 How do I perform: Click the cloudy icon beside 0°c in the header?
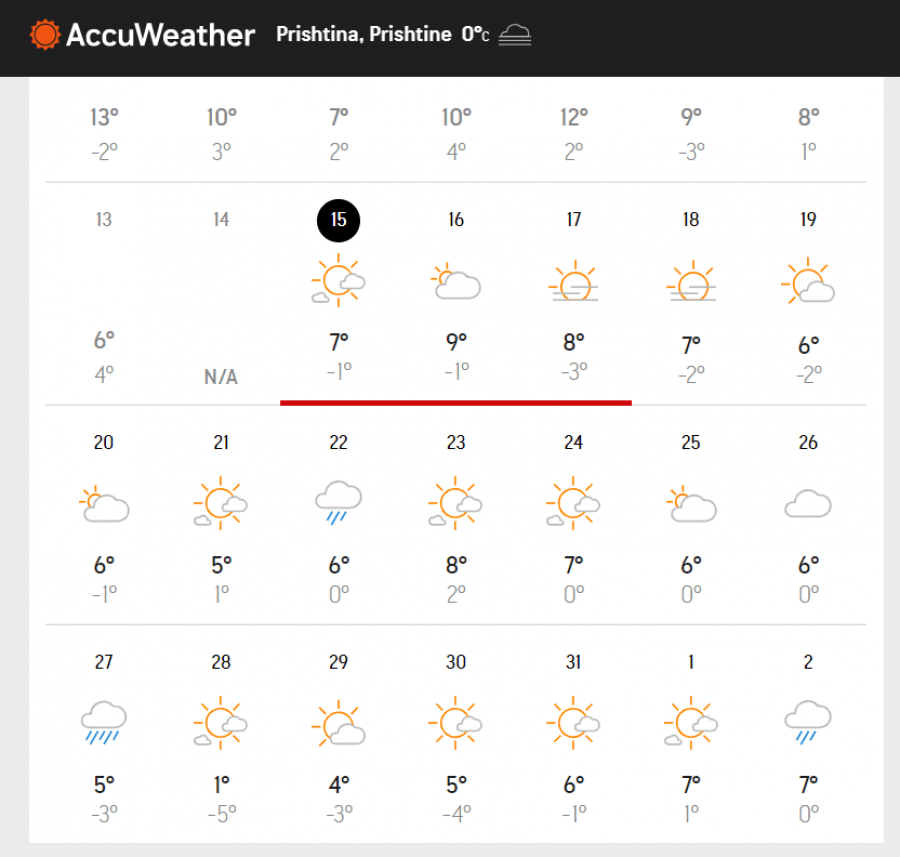[x=515, y=34]
